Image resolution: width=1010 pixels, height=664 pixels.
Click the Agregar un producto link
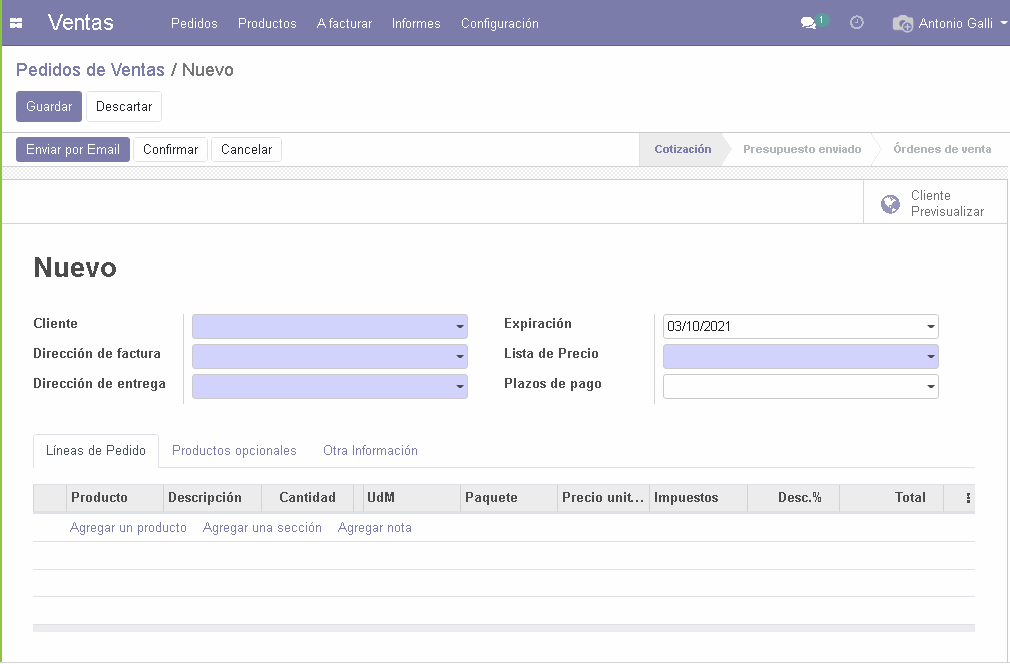point(128,528)
